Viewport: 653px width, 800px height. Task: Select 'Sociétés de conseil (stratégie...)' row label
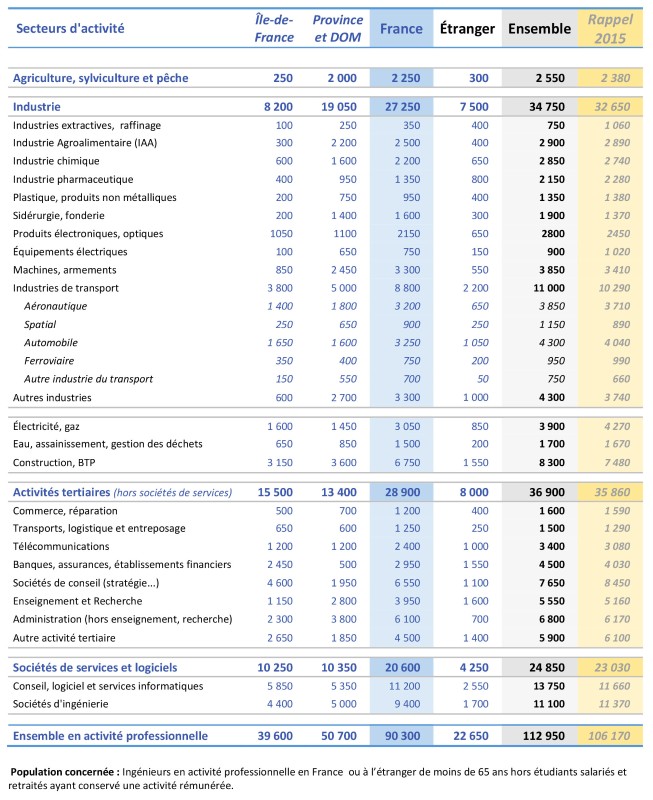[86, 583]
